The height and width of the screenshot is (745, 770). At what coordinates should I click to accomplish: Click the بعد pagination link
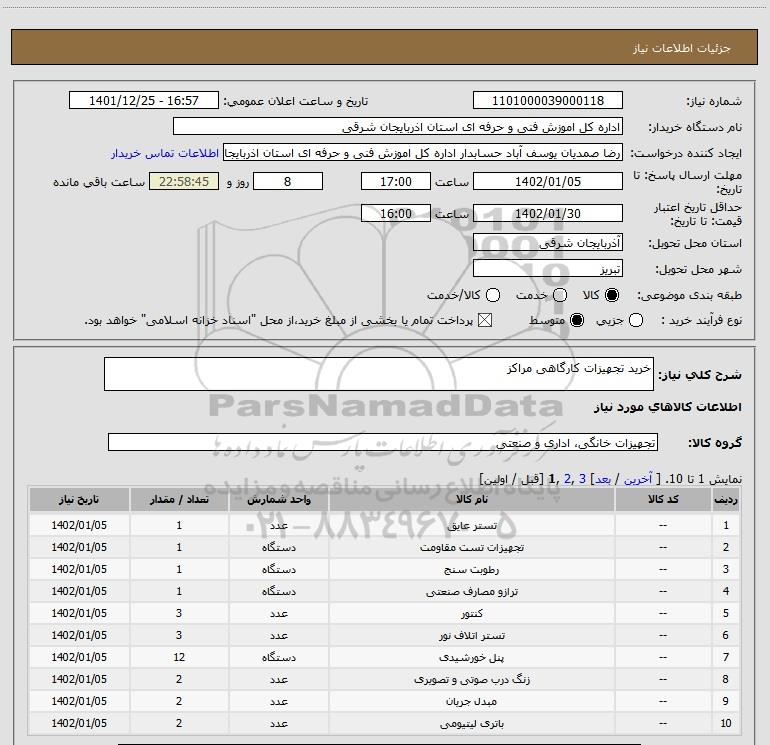pos(603,479)
